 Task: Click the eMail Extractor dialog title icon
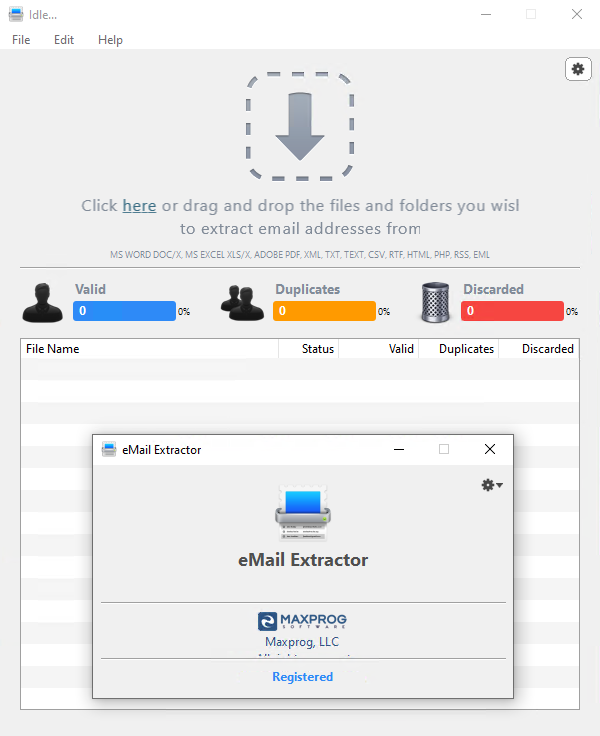click(x=109, y=449)
